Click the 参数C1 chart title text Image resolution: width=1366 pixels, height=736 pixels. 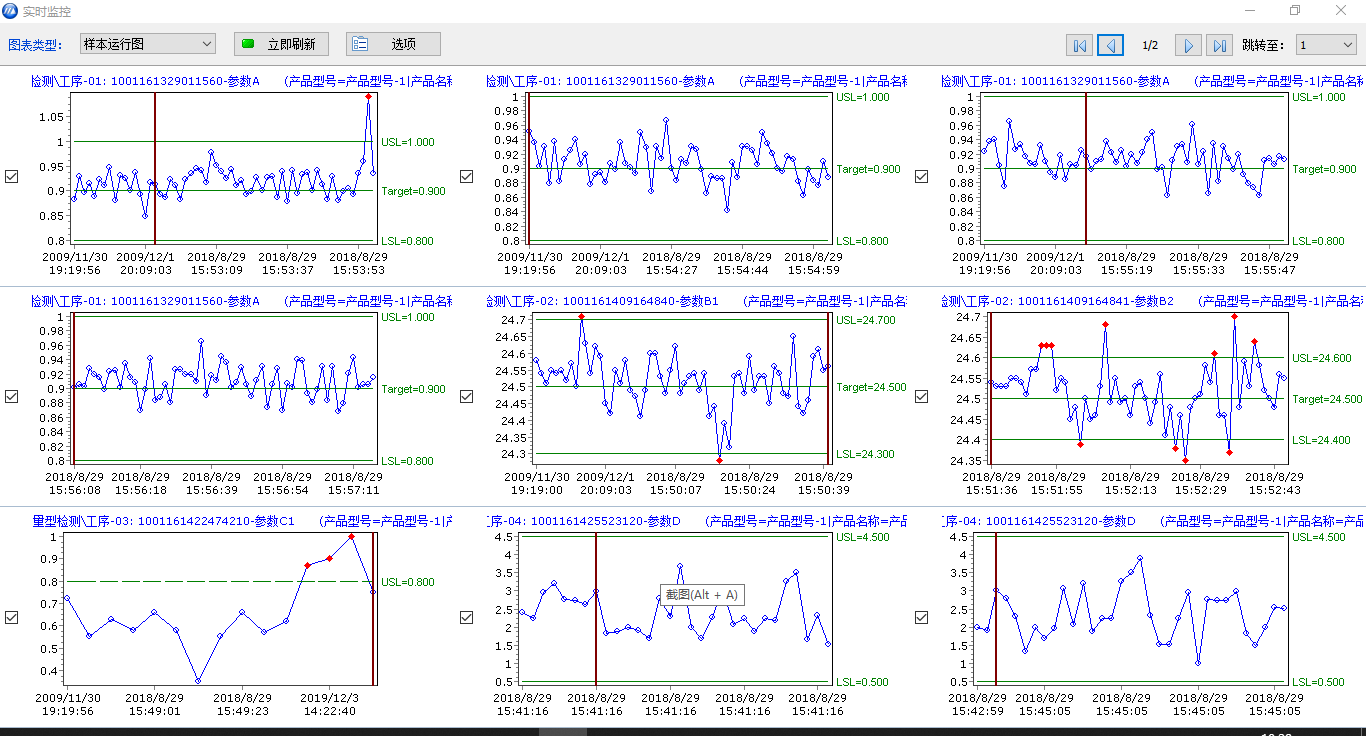(x=163, y=521)
